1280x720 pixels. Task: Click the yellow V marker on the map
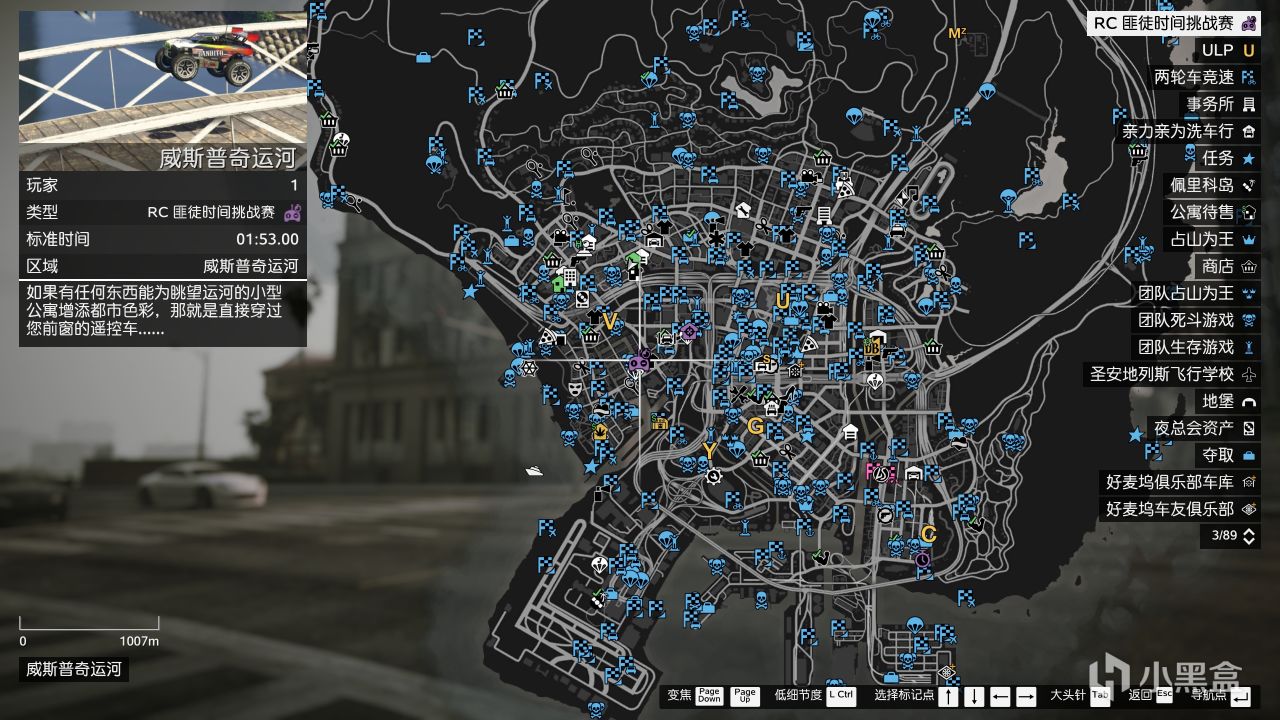(x=608, y=320)
